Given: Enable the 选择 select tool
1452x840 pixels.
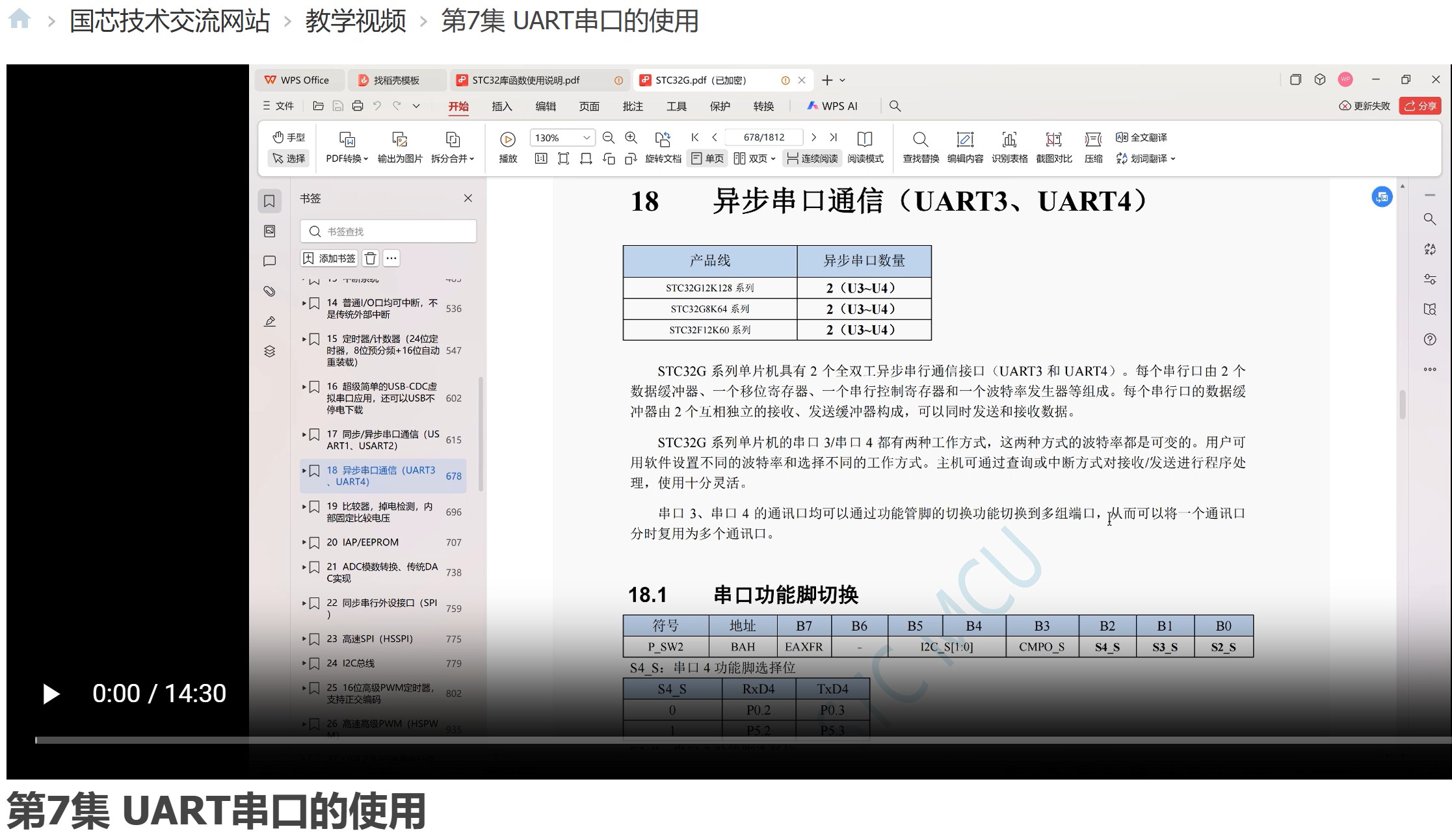Looking at the screenshot, I should [289, 158].
